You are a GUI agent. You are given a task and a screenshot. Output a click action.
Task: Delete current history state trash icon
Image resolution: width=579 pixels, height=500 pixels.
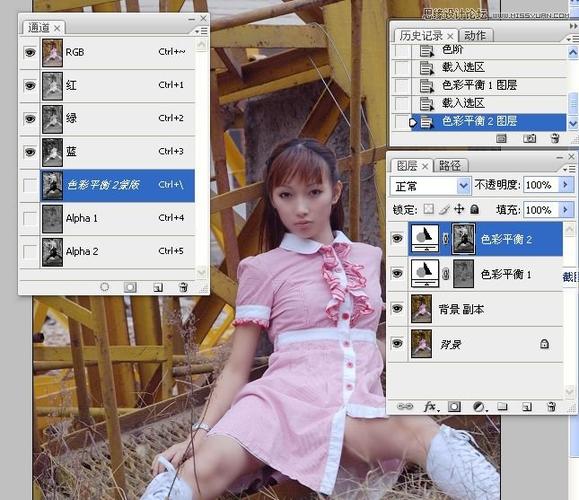tap(555, 138)
